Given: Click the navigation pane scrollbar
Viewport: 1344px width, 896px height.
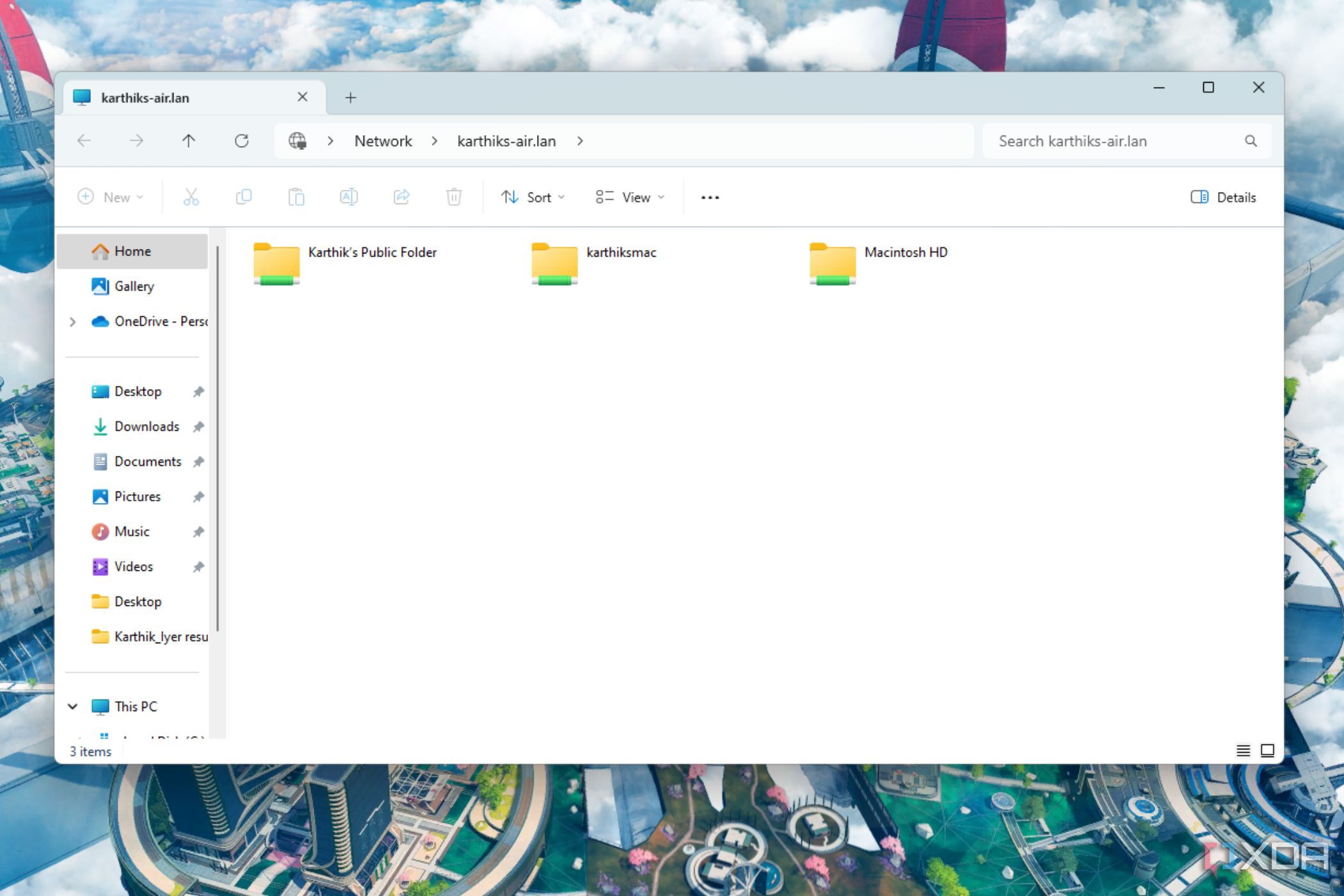Looking at the screenshot, I should click(218, 438).
